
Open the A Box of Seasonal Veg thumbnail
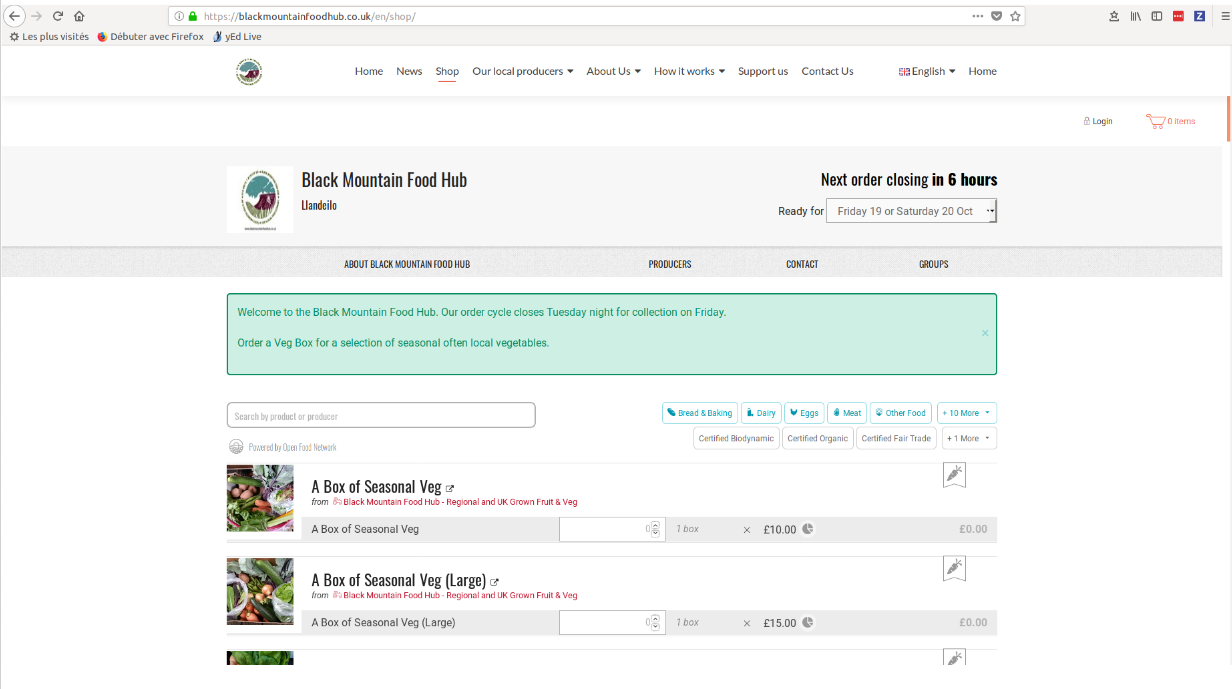click(260, 498)
